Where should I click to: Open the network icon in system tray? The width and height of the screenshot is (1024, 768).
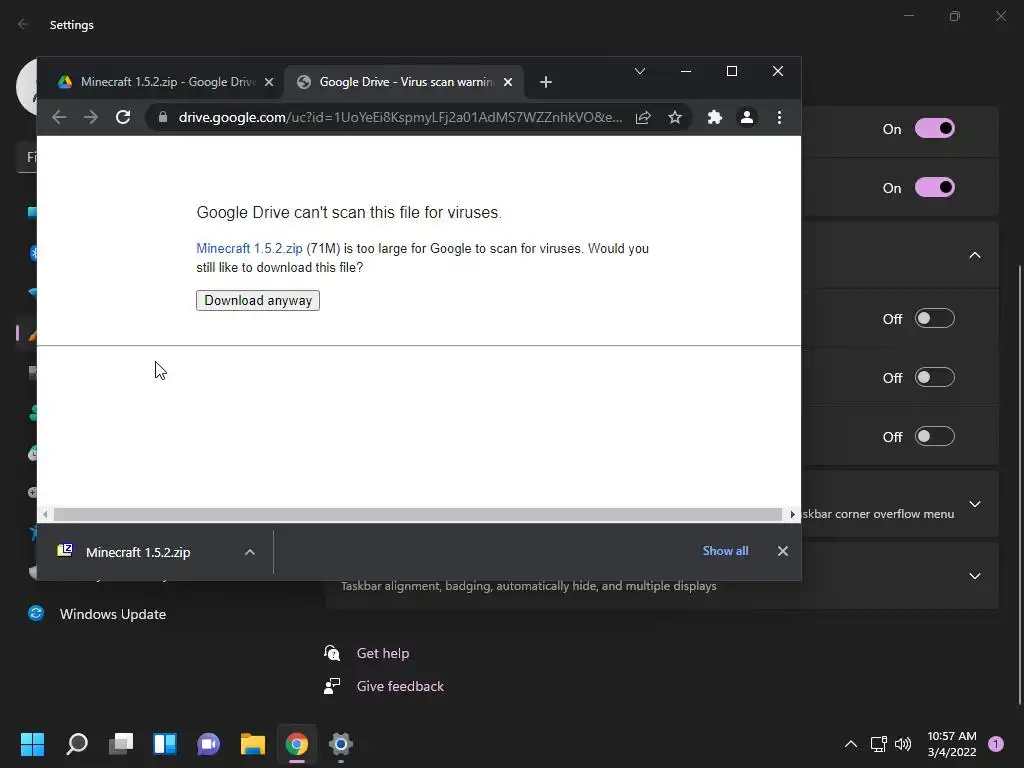[878, 744]
